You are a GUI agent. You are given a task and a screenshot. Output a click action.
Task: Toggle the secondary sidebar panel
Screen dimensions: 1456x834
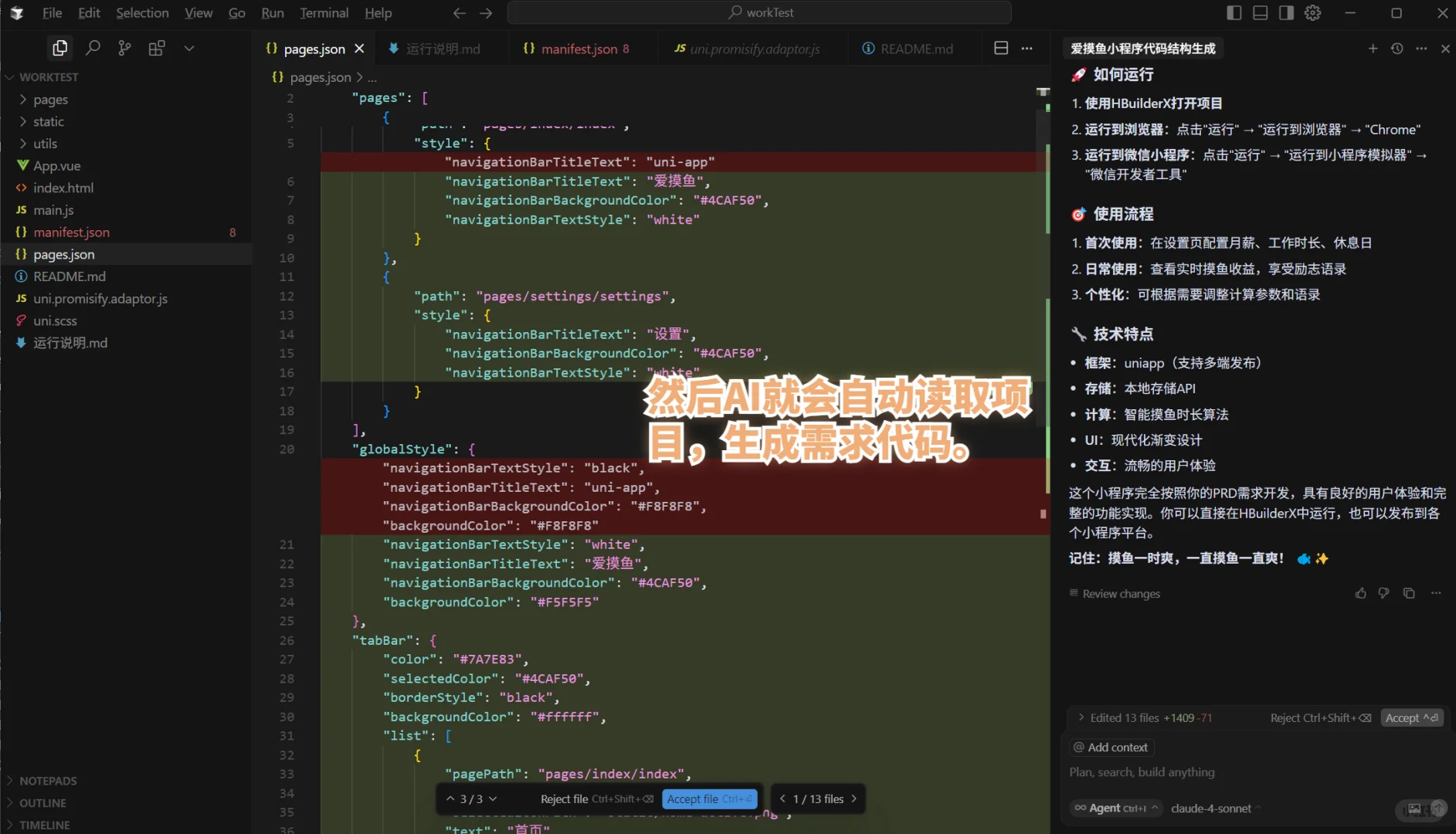[x=1285, y=12]
